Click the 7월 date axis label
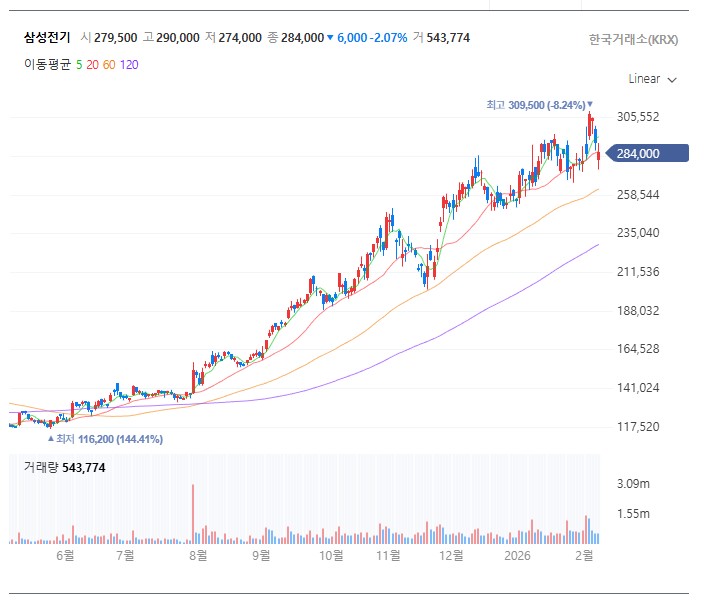The height and width of the screenshot is (600, 704). 125,556
